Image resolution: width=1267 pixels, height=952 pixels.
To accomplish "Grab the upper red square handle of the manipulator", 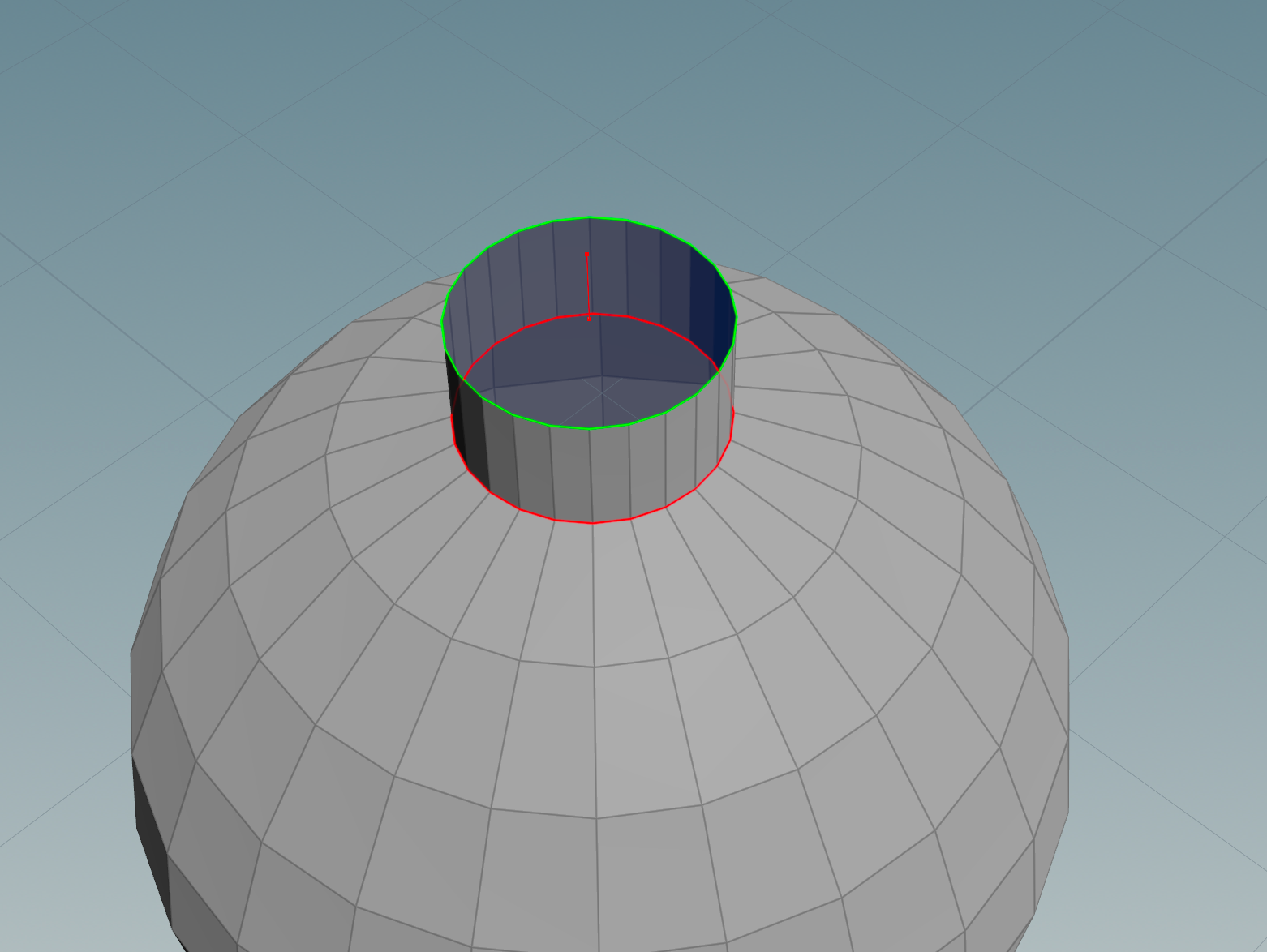I will pos(587,255).
